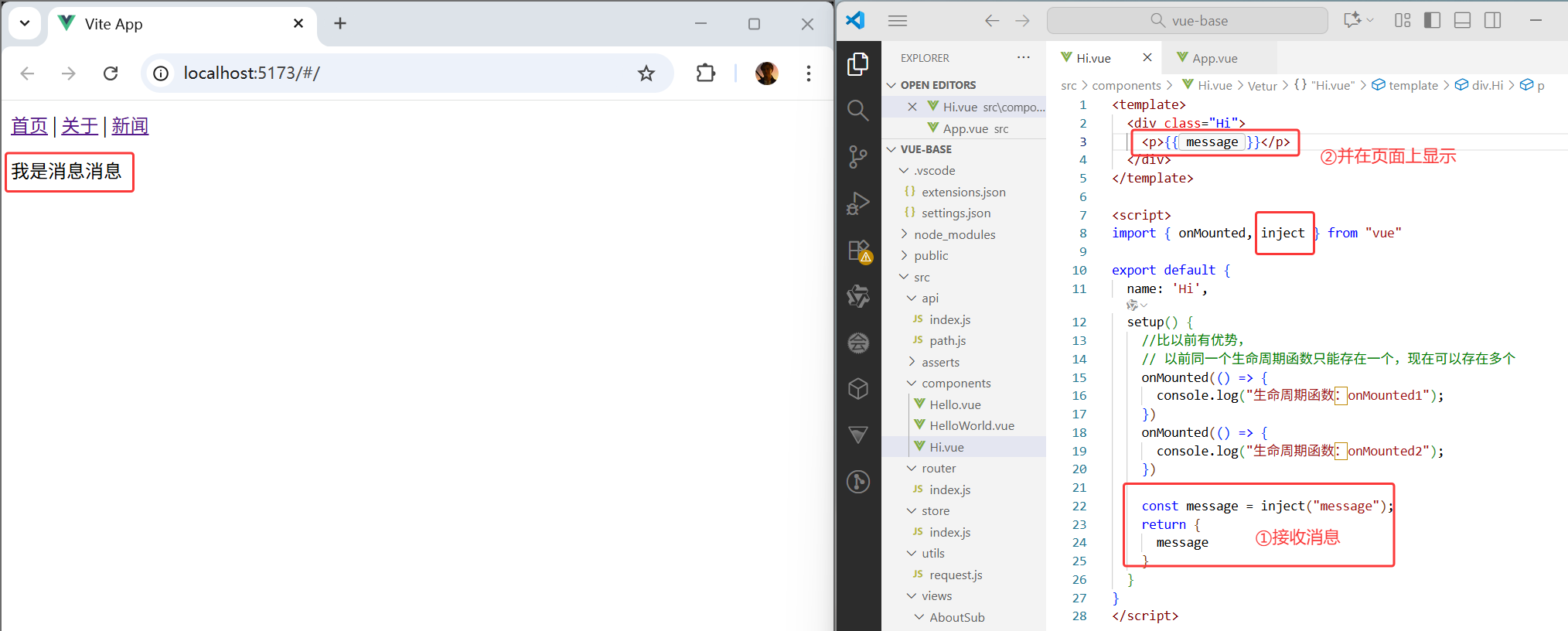
Task: Open a new Chrome tab
Action: (x=340, y=23)
